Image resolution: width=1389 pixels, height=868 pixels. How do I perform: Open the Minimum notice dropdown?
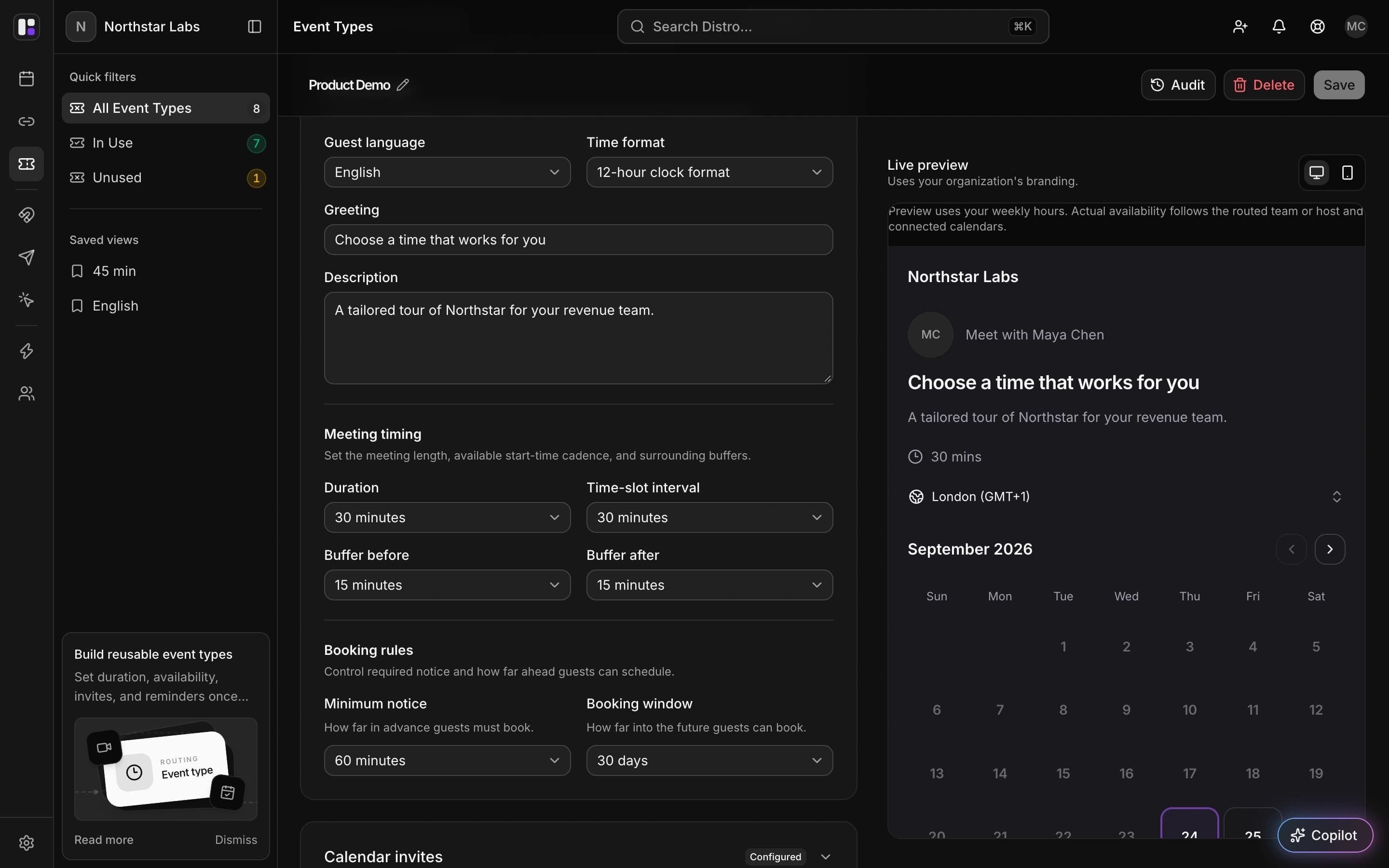tap(447, 760)
